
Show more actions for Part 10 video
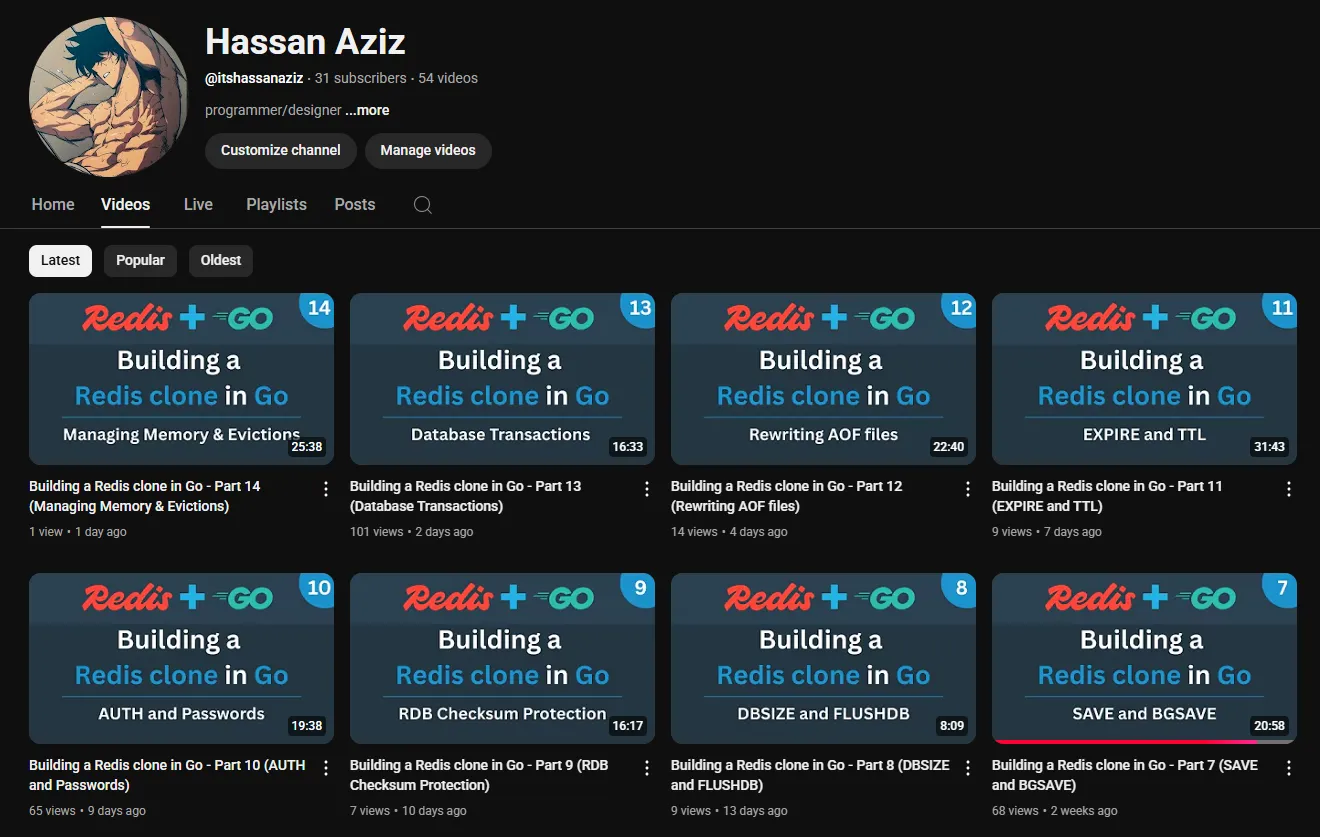click(326, 768)
